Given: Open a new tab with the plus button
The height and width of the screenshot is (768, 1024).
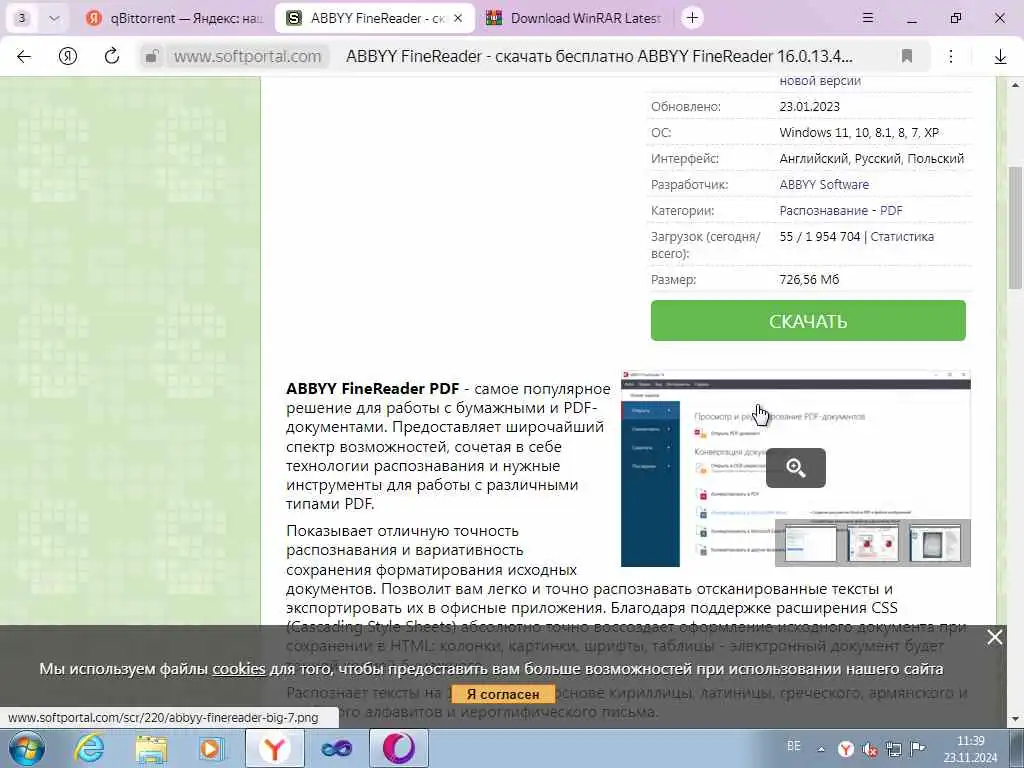Looking at the screenshot, I should point(692,18).
